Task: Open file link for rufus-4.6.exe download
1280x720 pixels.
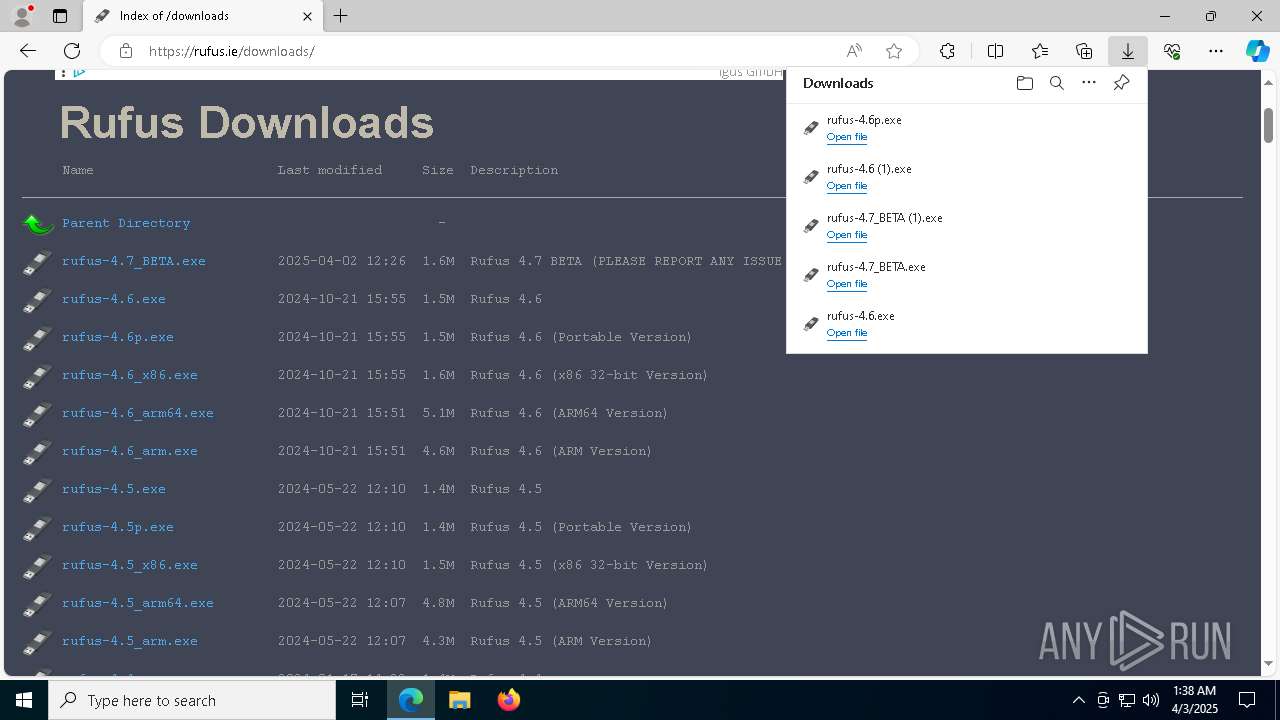Action: (847, 333)
